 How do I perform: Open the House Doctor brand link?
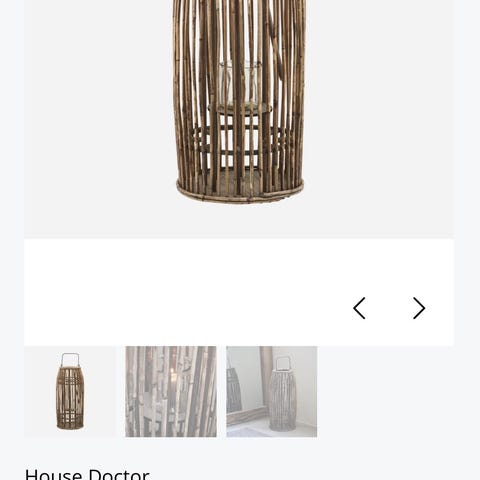point(87,473)
